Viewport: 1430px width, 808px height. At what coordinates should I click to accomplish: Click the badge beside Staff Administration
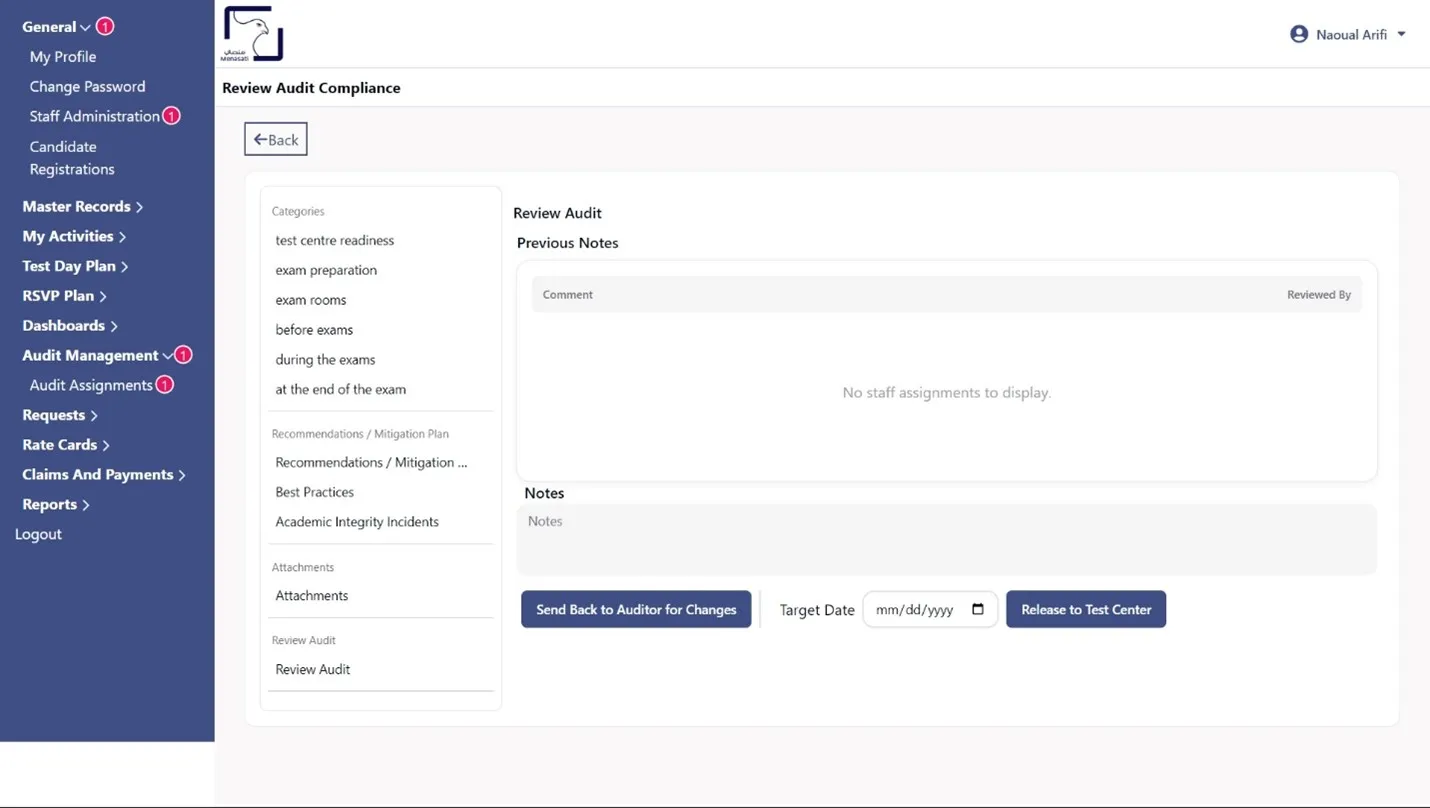171,116
